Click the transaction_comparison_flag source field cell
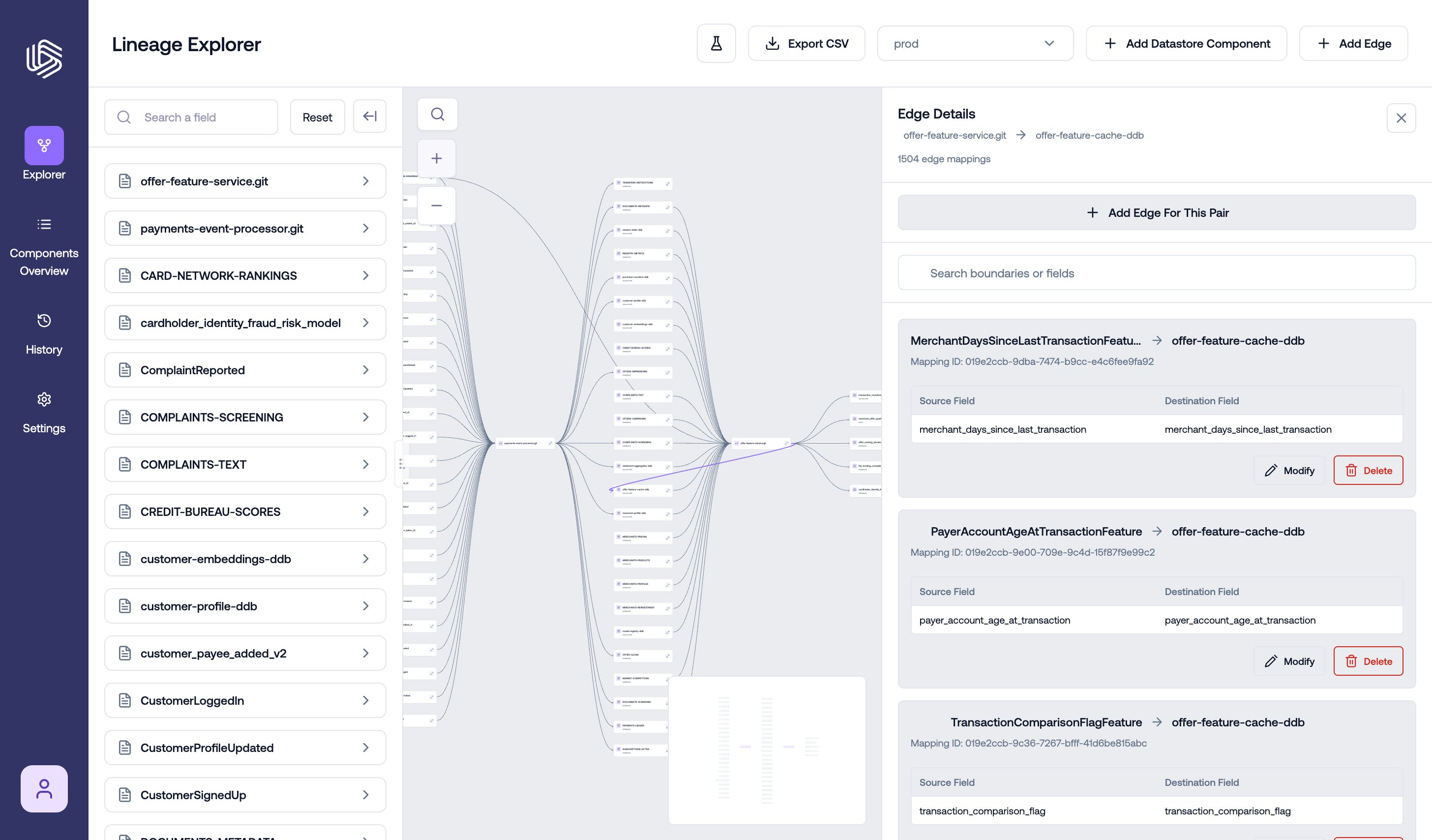This screenshot has height=840, width=1432. [x=982, y=811]
